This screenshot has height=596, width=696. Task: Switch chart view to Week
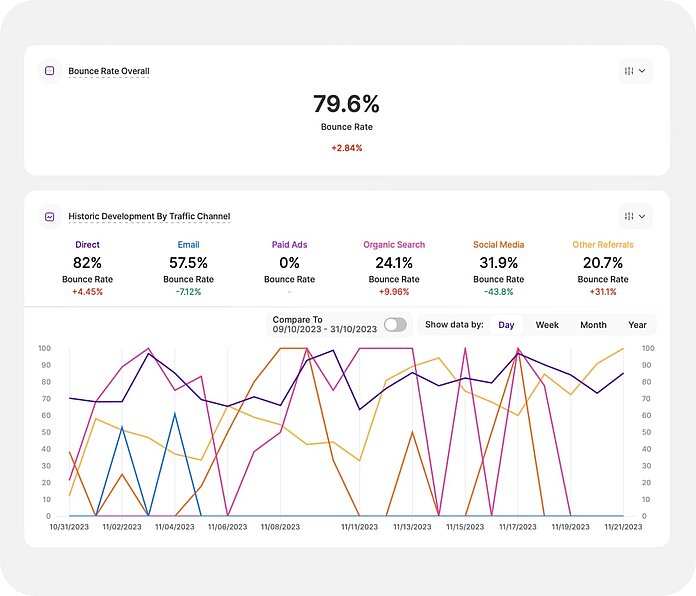tap(547, 325)
